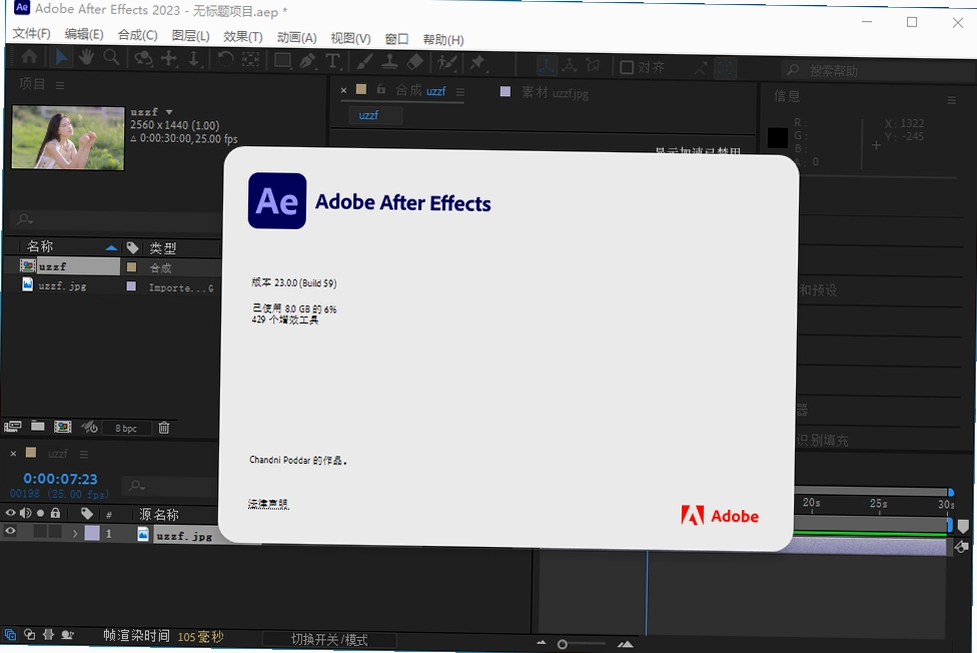Click Interpret Footage icon in Project panel
The height and width of the screenshot is (653, 977).
(x=13, y=426)
